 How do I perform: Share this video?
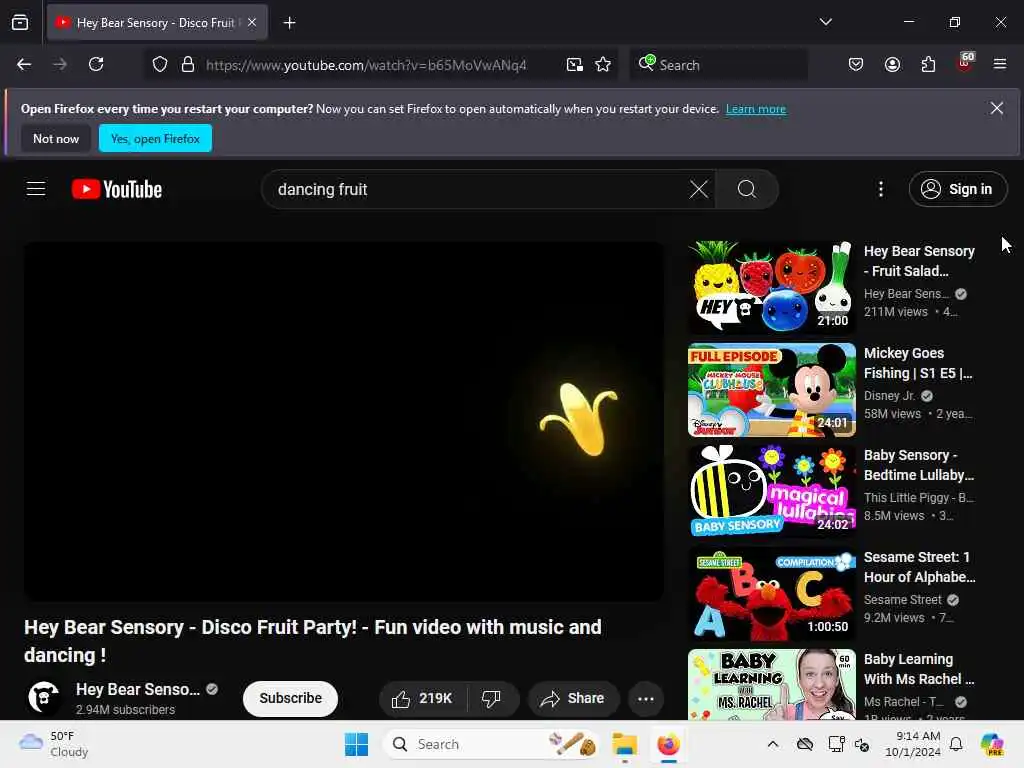573,699
